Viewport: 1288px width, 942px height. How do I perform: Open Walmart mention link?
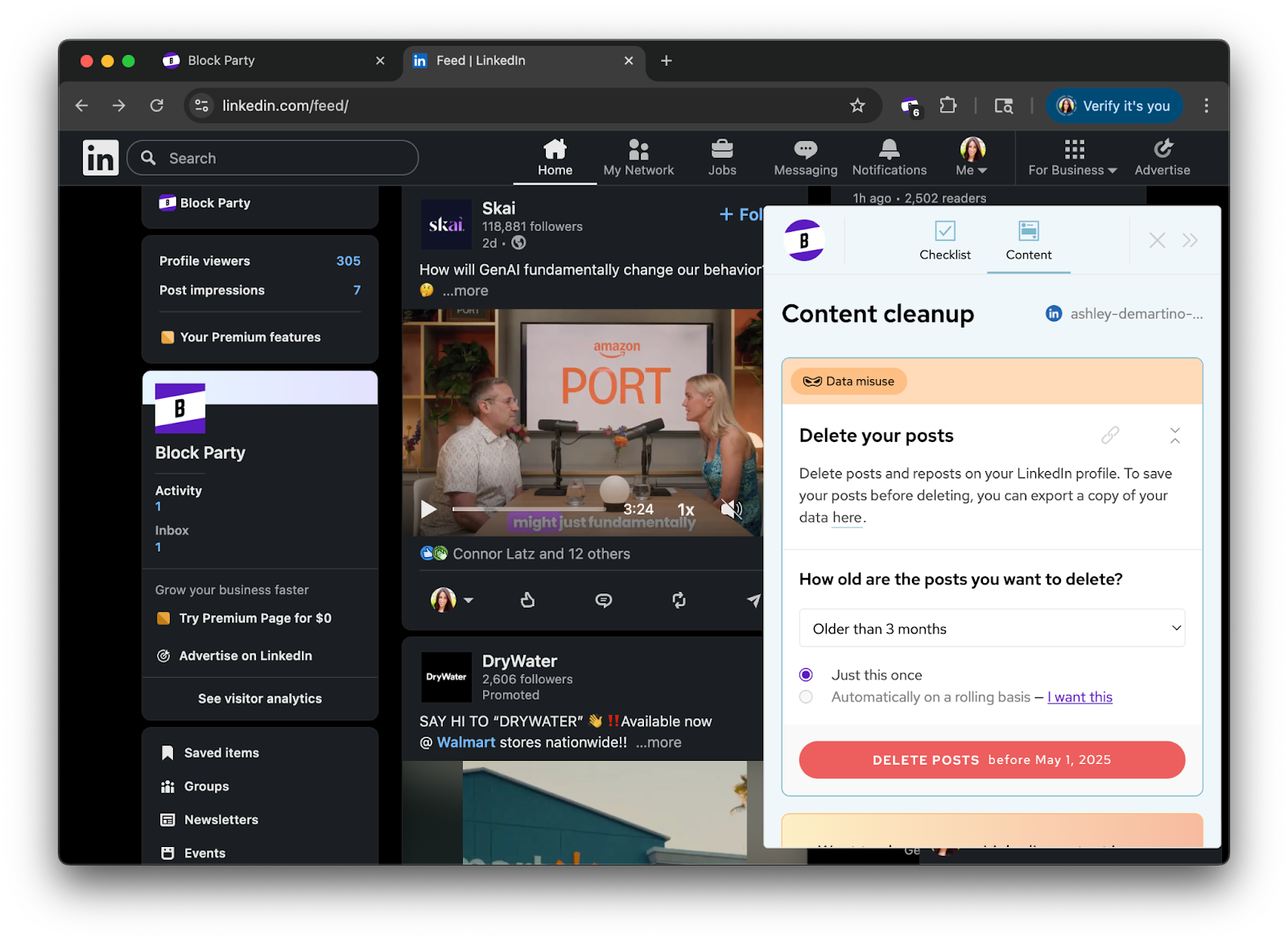coord(466,742)
